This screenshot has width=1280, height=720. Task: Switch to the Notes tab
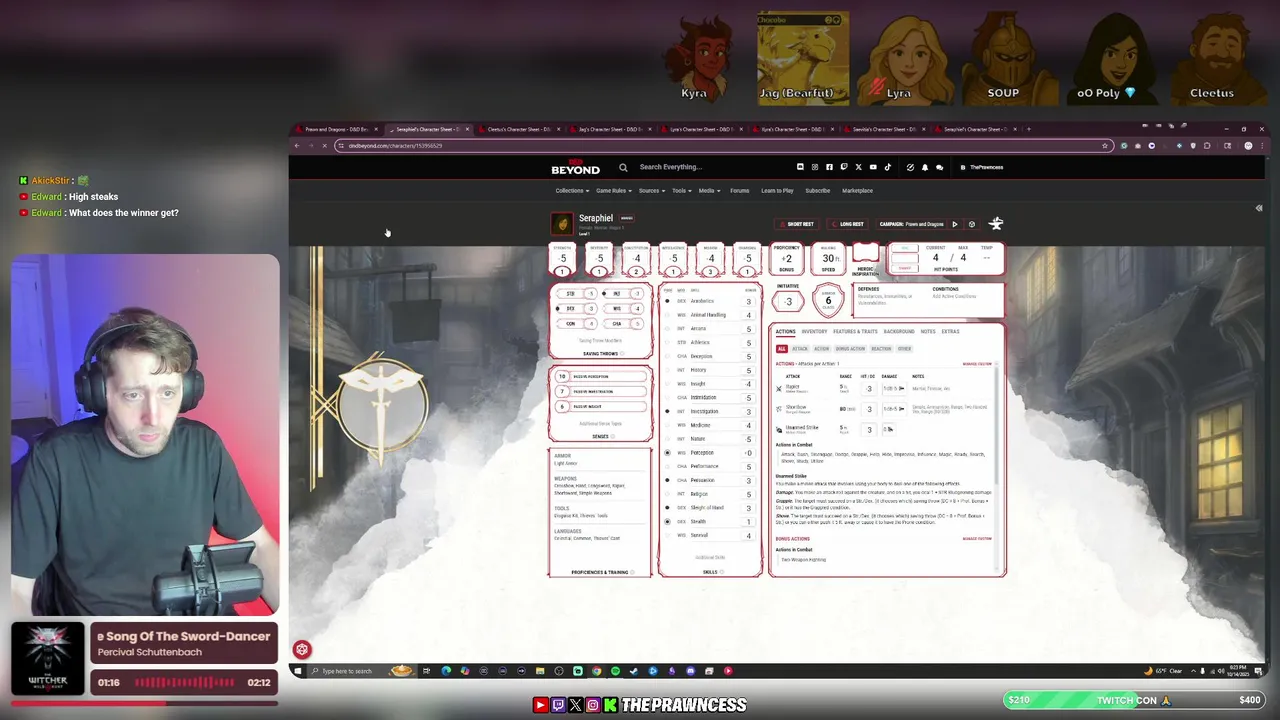click(928, 331)
